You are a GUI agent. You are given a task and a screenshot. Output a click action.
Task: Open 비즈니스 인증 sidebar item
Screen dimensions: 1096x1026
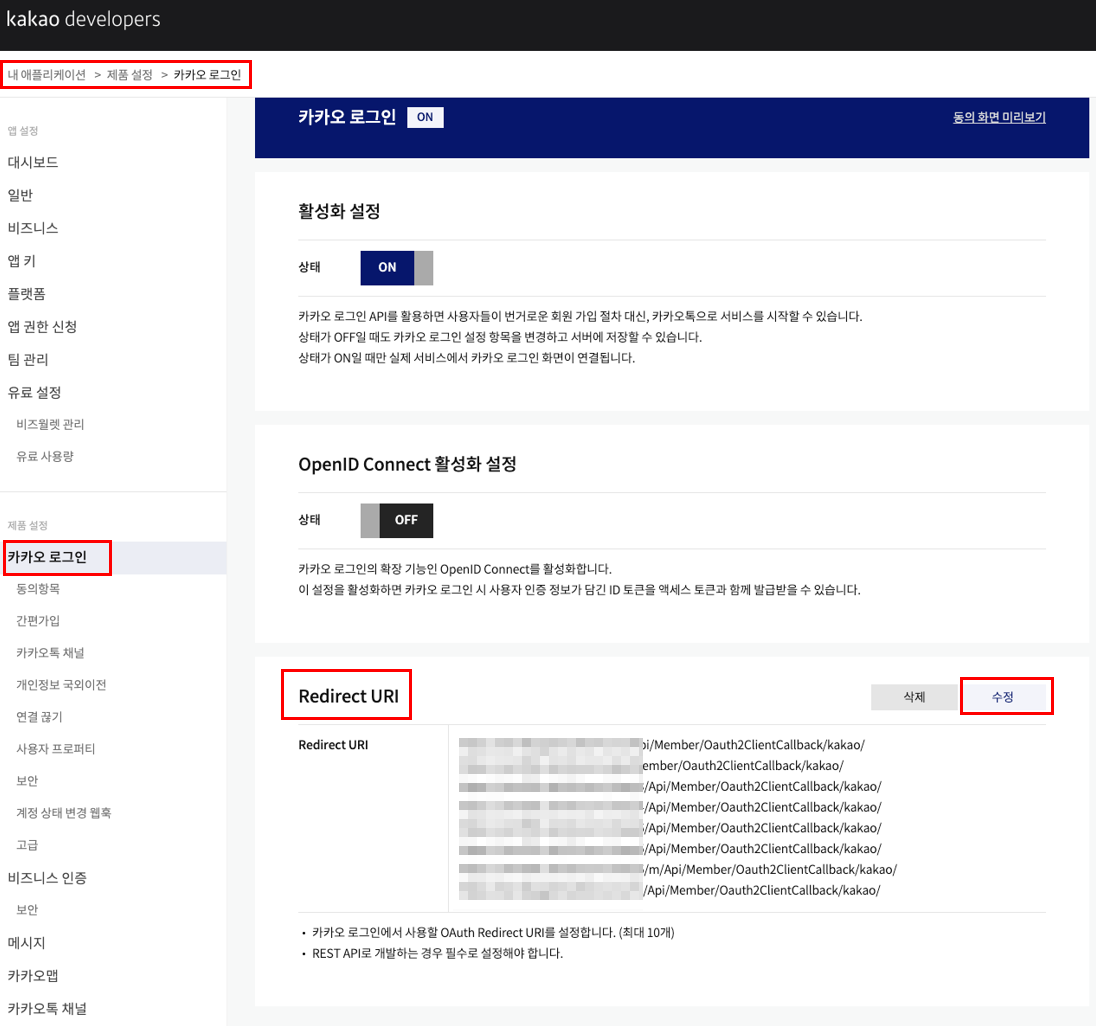tap(47, 878)
